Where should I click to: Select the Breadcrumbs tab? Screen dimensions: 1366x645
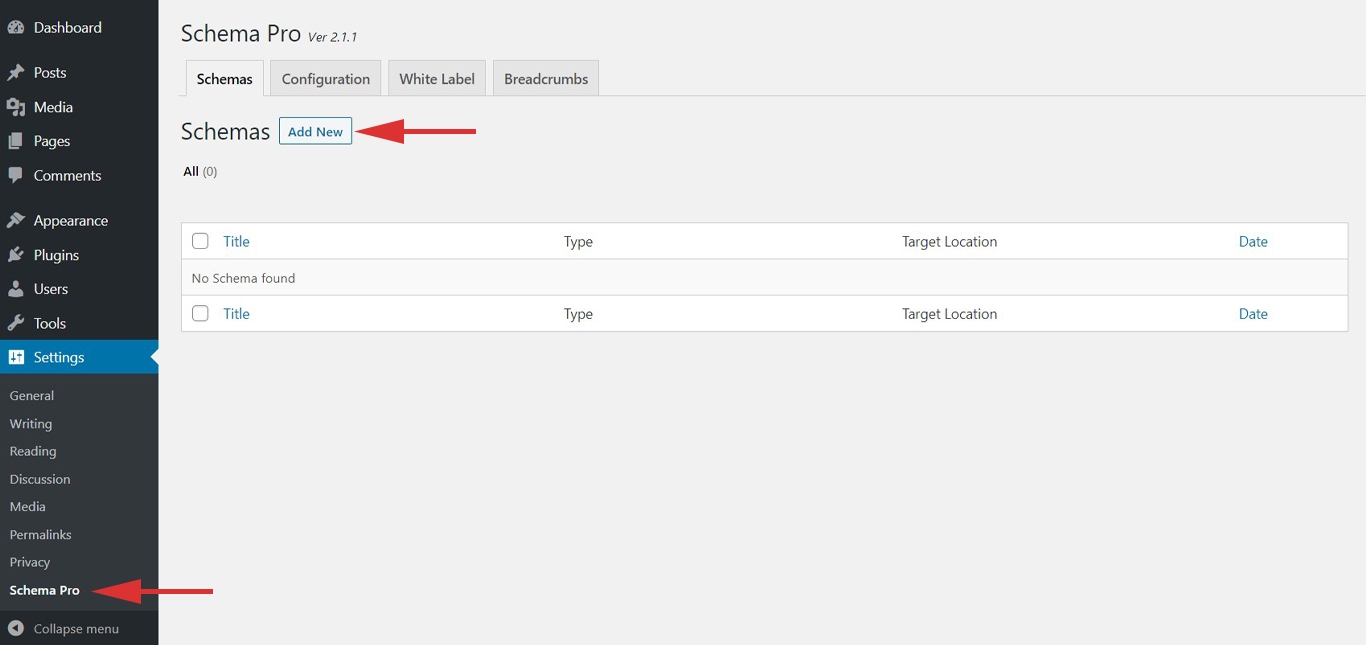545,77
